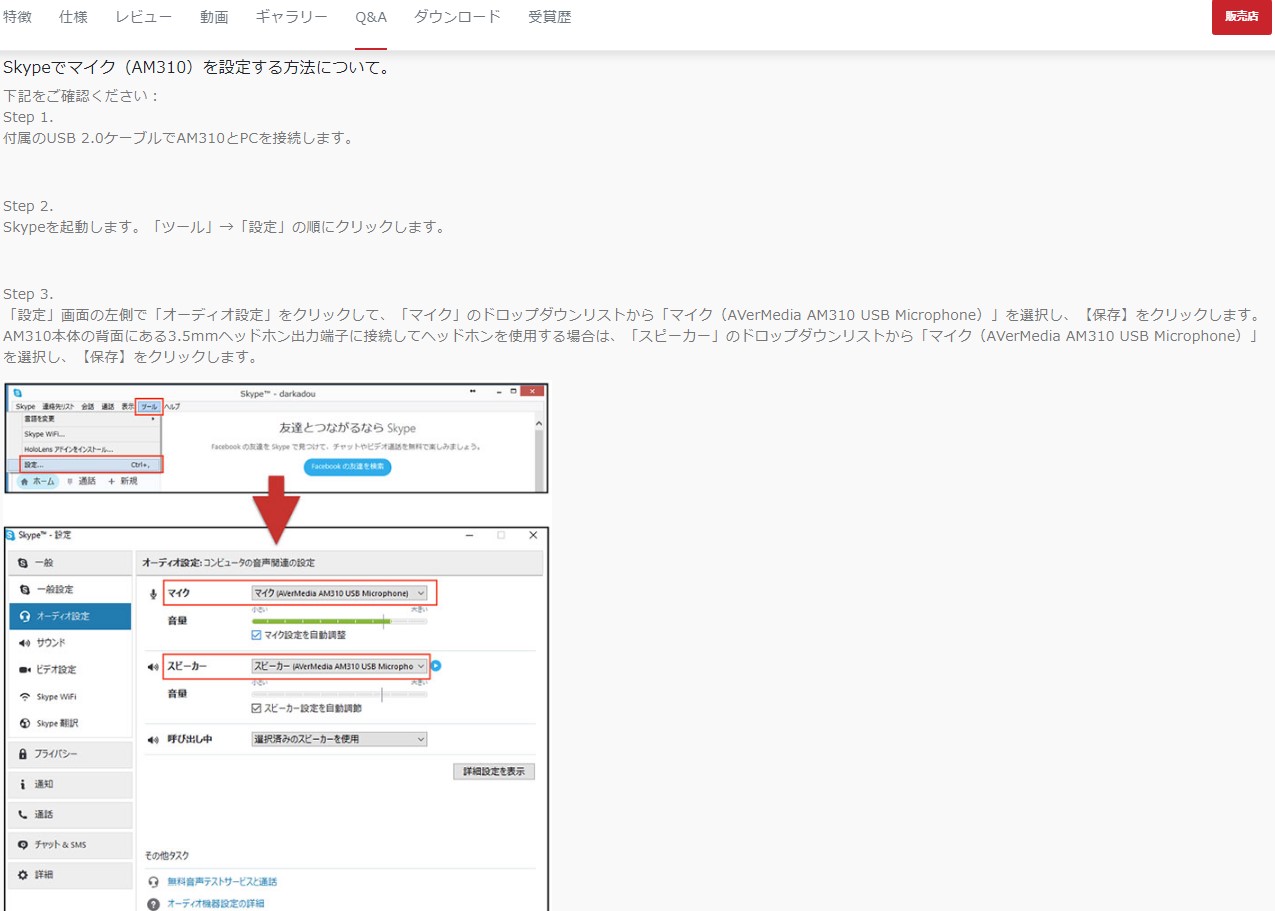
Task: Go to the 動画 tab
Action: point(214,17)
